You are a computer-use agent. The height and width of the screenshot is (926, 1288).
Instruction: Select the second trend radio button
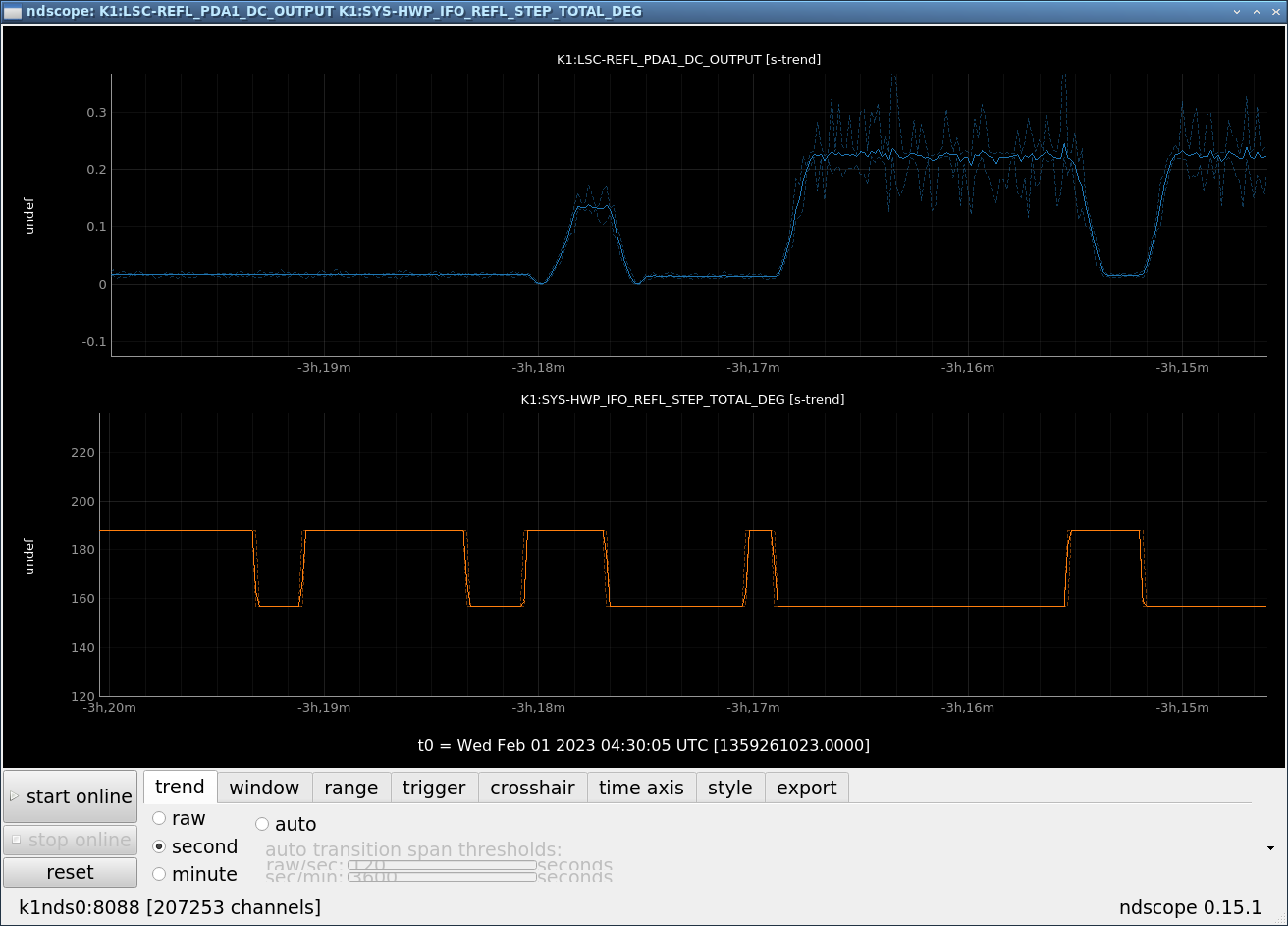coord(159,846)
